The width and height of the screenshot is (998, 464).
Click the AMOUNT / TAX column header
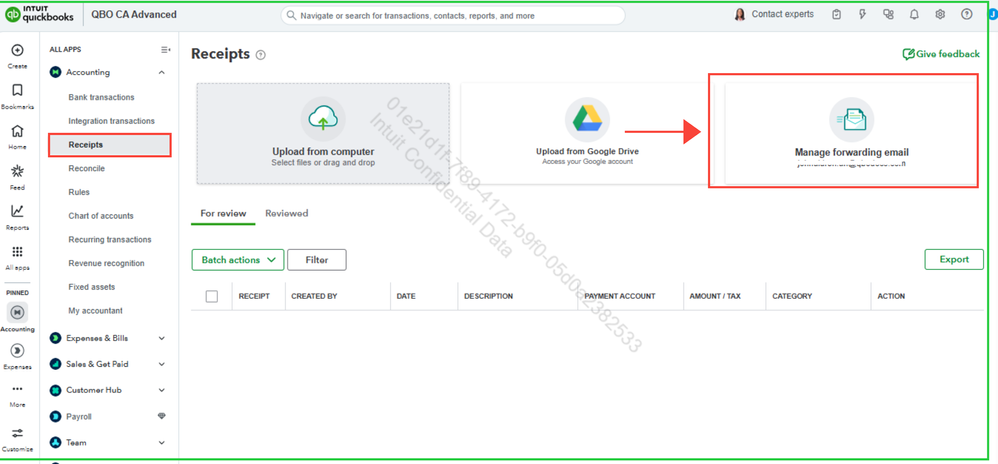tap(715, 296)
